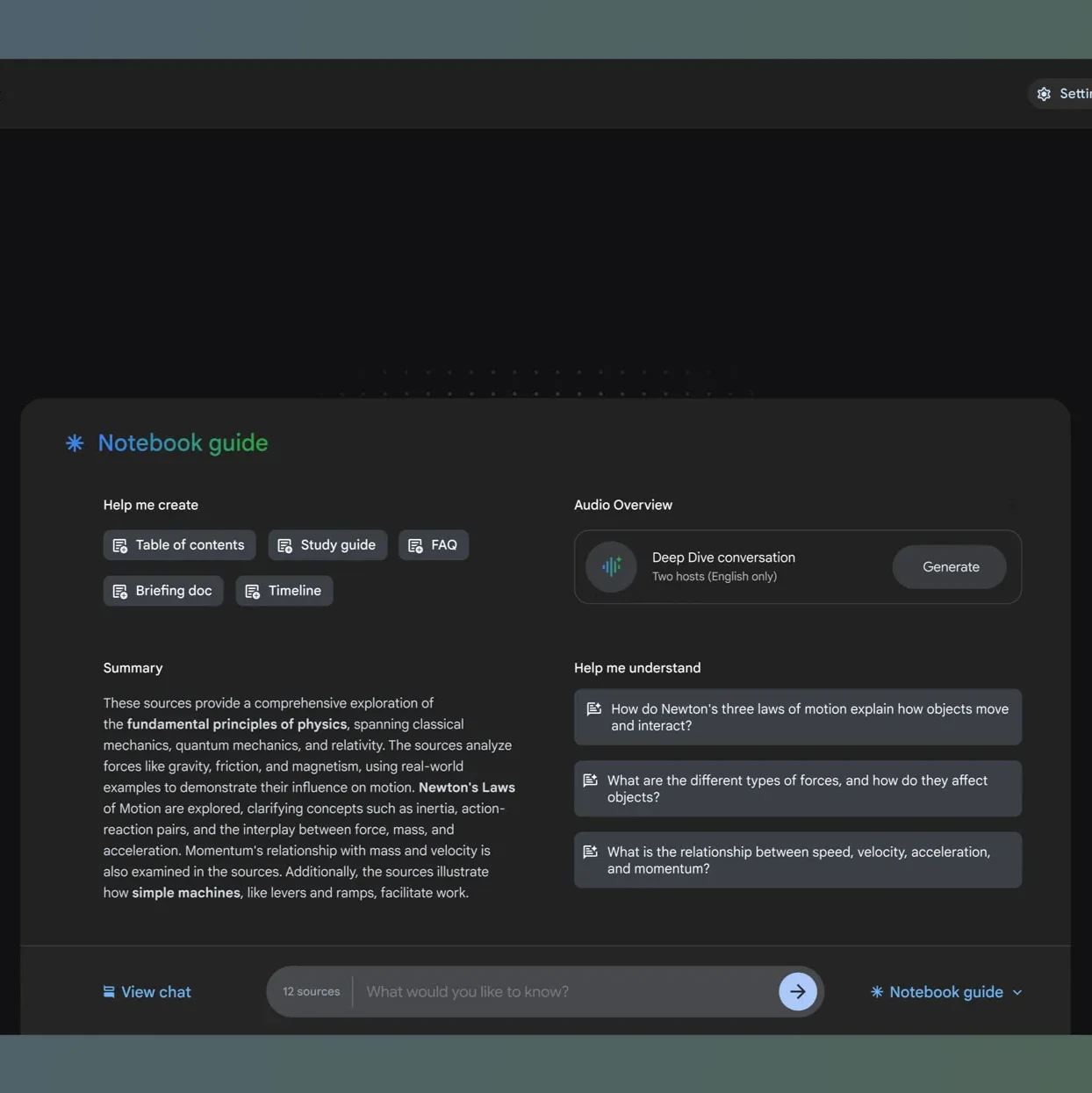Open the Settings menu
Image resolution: width=1092 pixels, height=1093 pixels.
coord(1066,93)
